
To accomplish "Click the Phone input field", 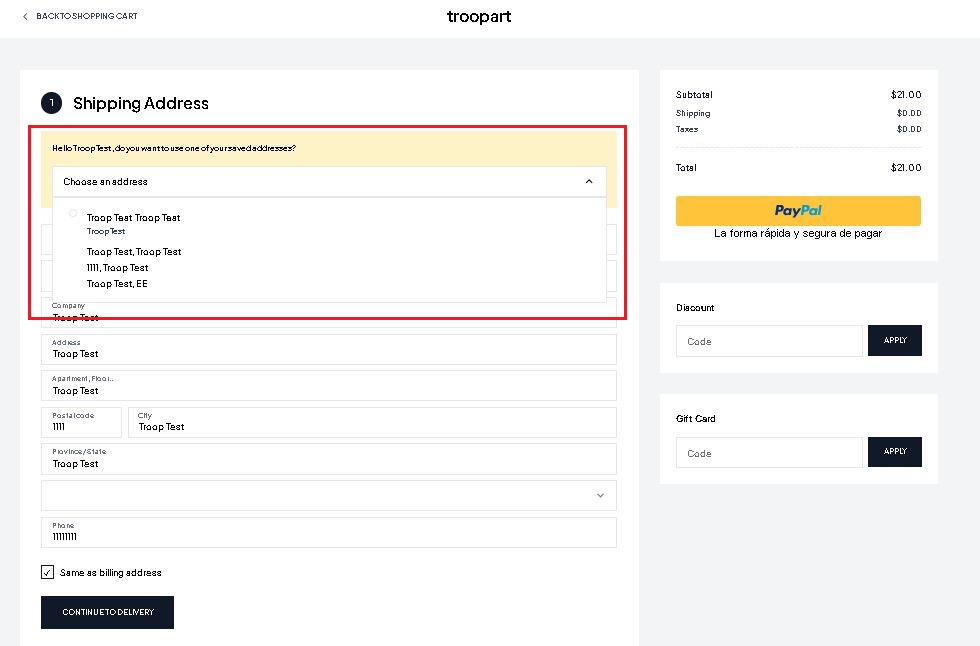I will tap(329, 532).
